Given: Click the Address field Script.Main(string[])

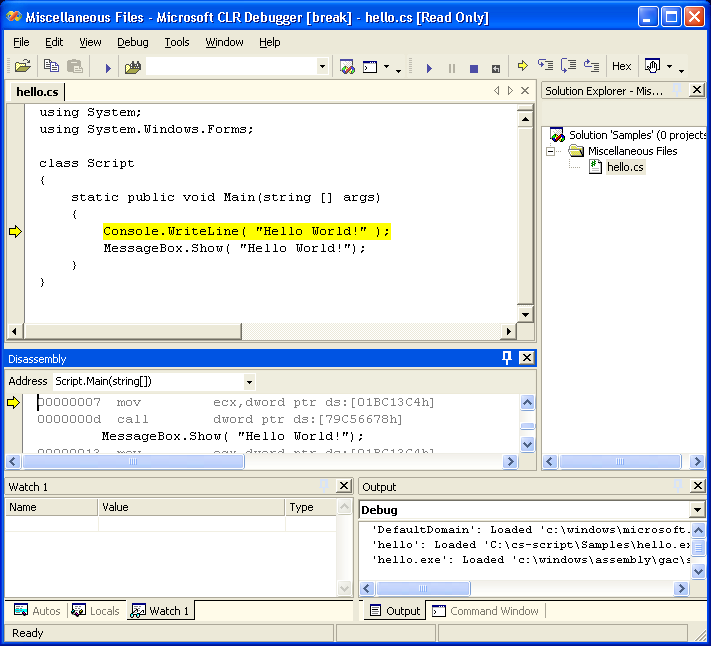Looking at the screenshot, I should [x=148, y=382].
